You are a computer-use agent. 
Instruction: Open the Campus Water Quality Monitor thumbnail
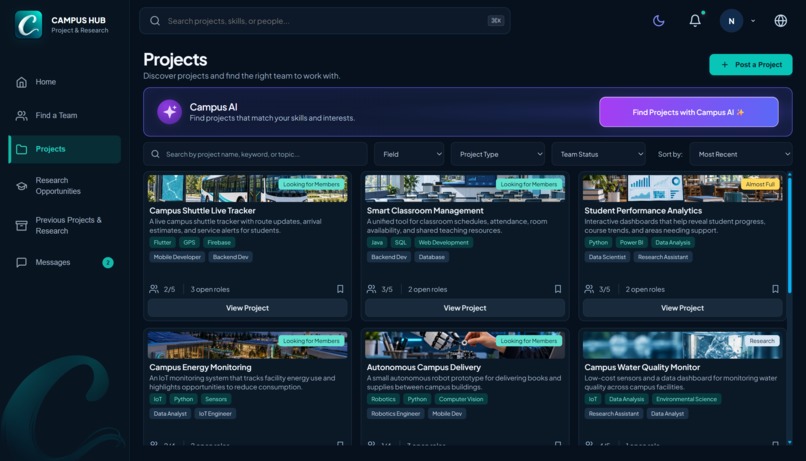[682, 345]
